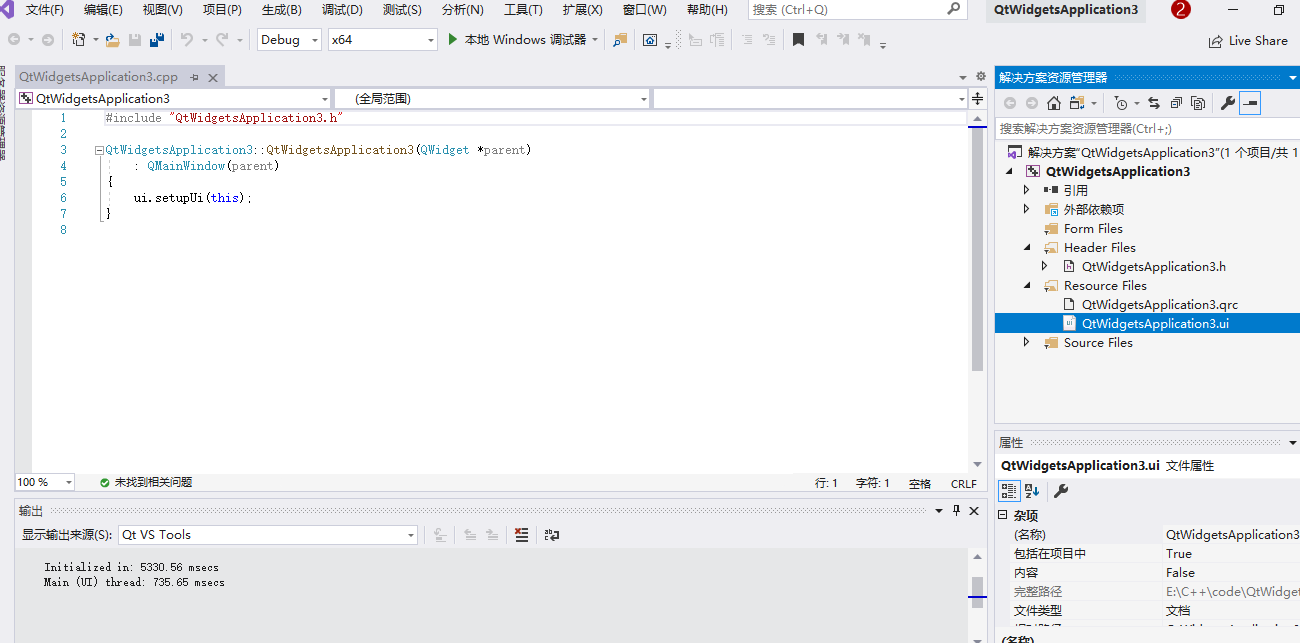This screenshot has height=643, width=1300.
Task: Click the pending changes filter clock icon
Action: [1121, 103]
